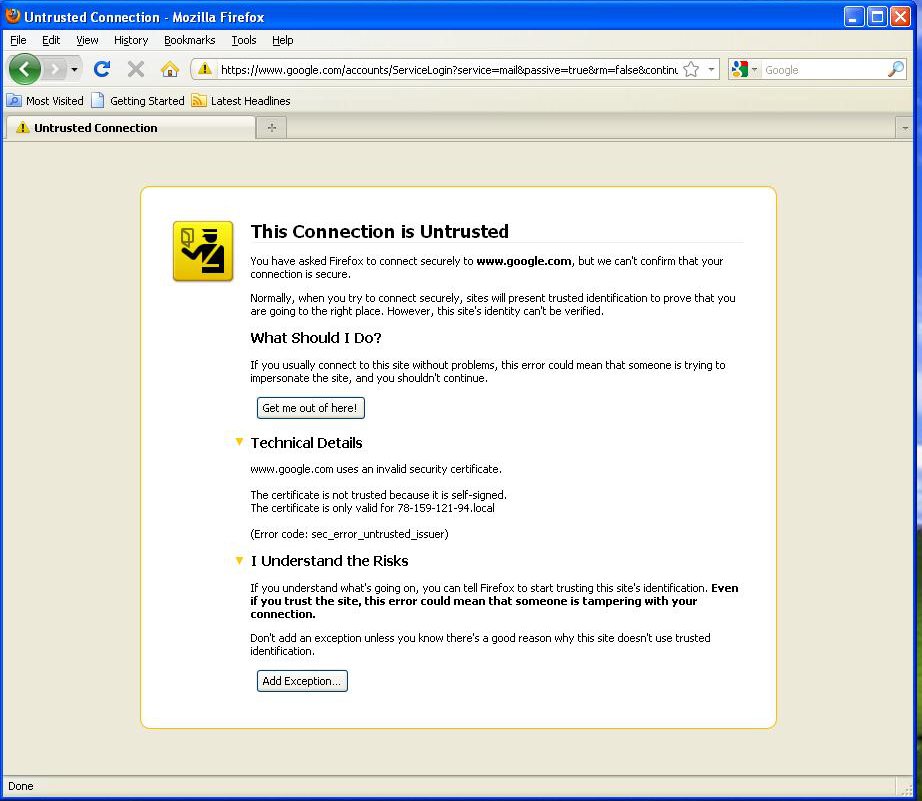Click the Forward navigation arrow

click(55, 69)
